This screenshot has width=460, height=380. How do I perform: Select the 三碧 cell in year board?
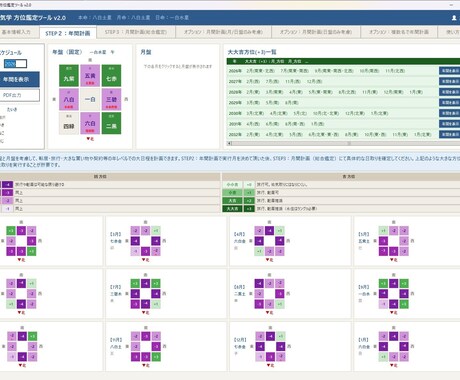point(111,99)
